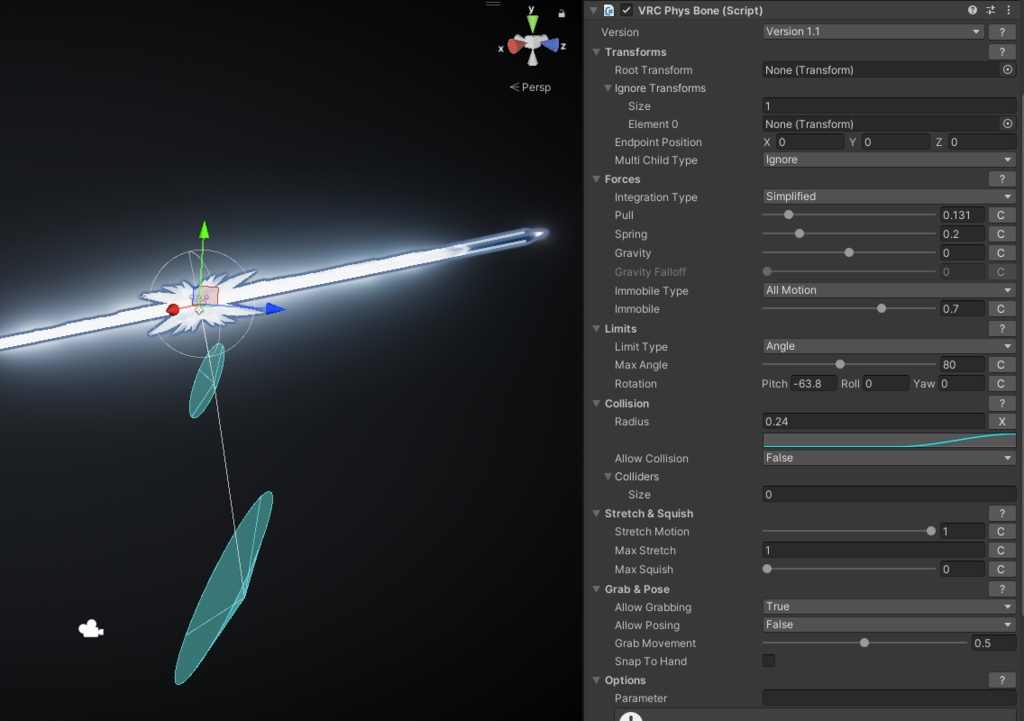Select the camera icon in scene view
Screen dimensions: 1024x721
pyautogui.click(x=91, y=629)
